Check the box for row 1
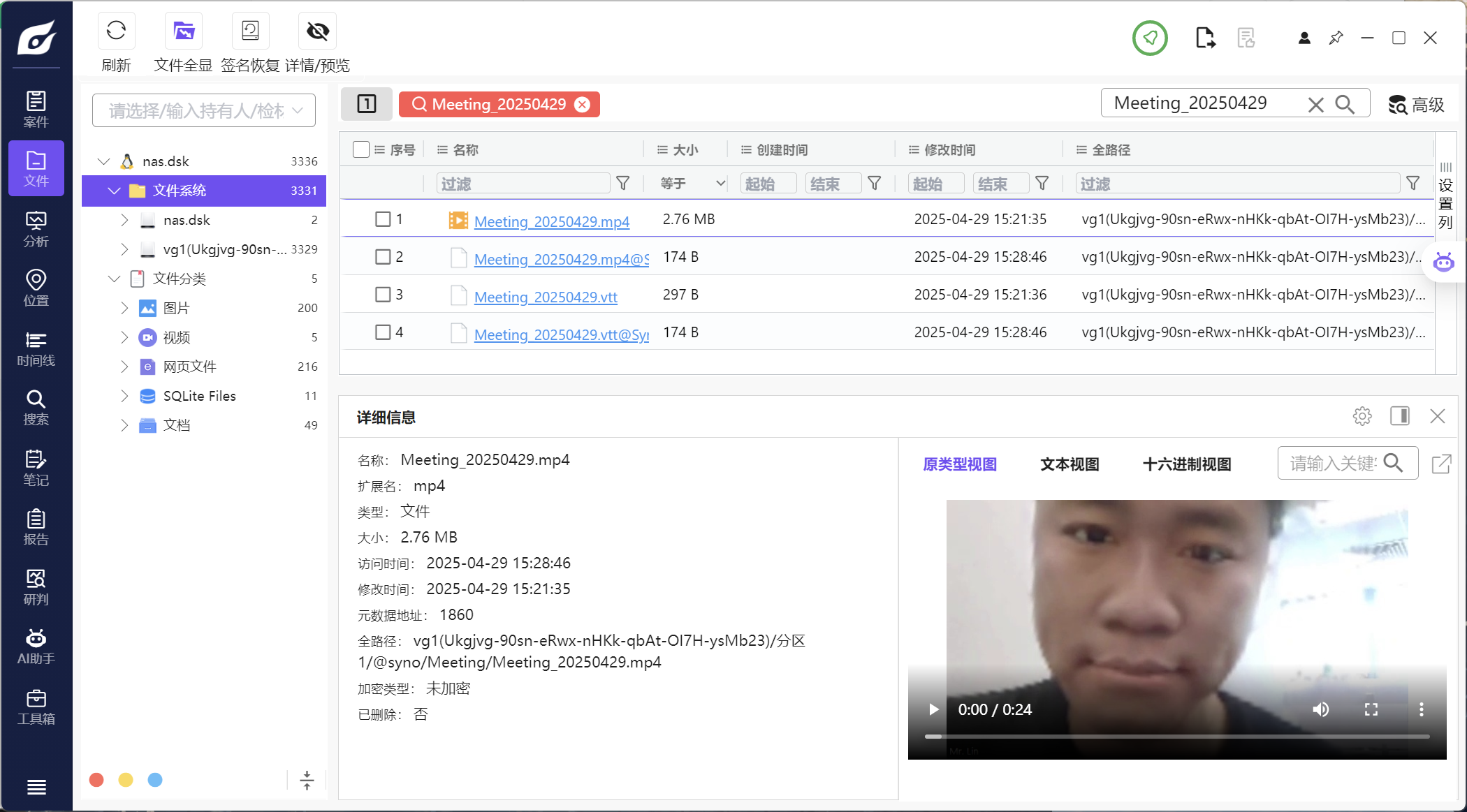The image size is (1467, 812). [x=383, y=219]
